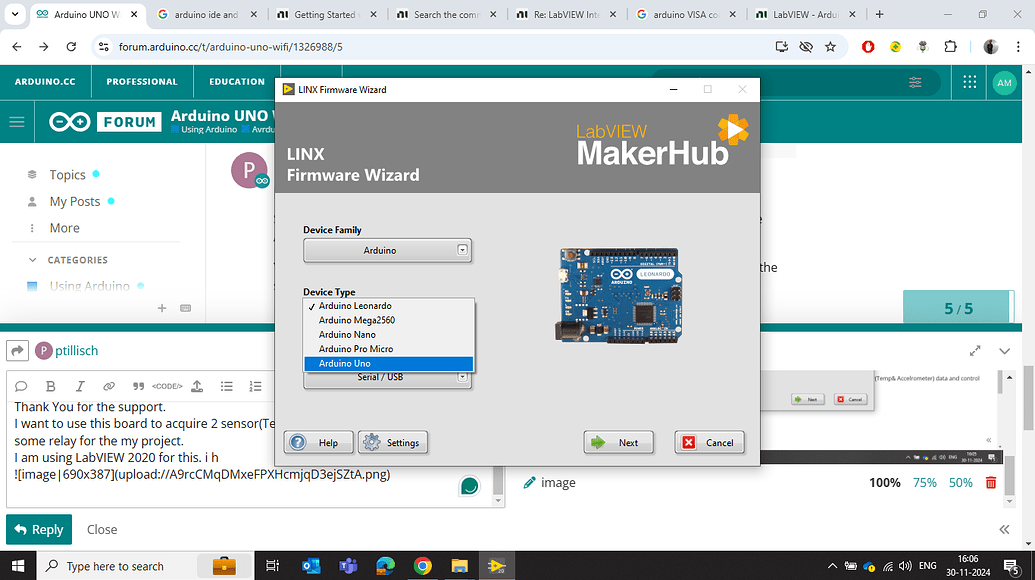Insert a code block in the editor
This screenshot has width=1035, height=580.
click(166, 386)
